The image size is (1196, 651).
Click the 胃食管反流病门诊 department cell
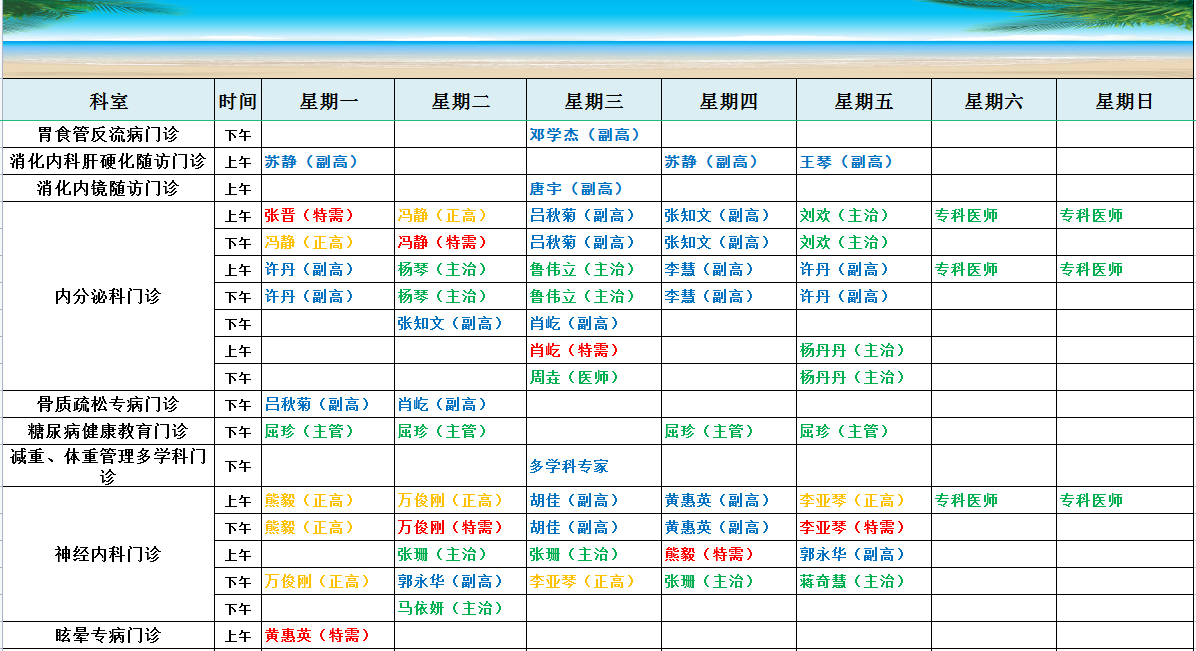(108, 134)
